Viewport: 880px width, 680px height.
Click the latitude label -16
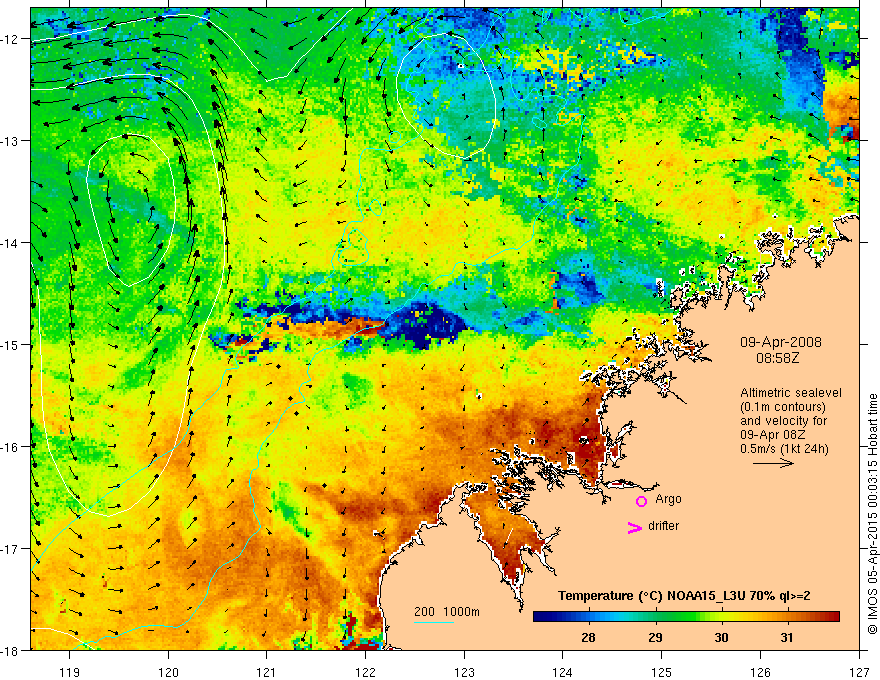11,447
